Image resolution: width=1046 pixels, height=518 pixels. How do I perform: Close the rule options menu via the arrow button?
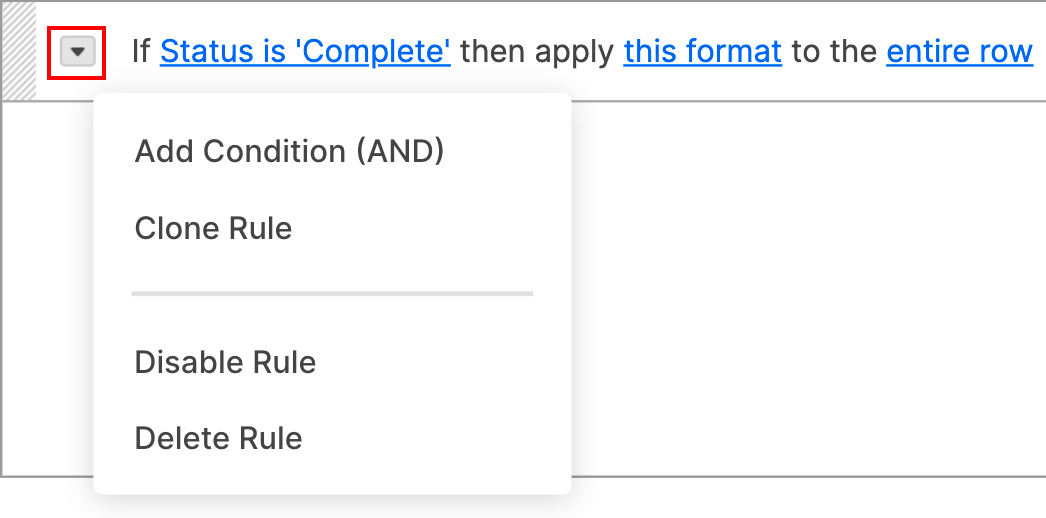pos(77,51)
